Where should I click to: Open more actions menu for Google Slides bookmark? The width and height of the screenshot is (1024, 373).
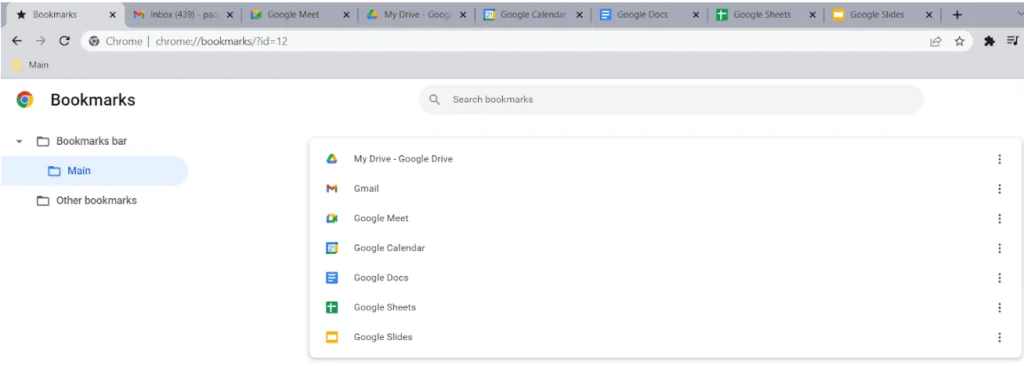coord(999,337)
